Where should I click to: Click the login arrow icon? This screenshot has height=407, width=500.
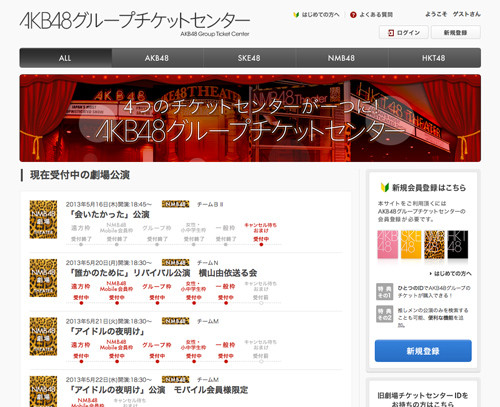coord(391,33)
